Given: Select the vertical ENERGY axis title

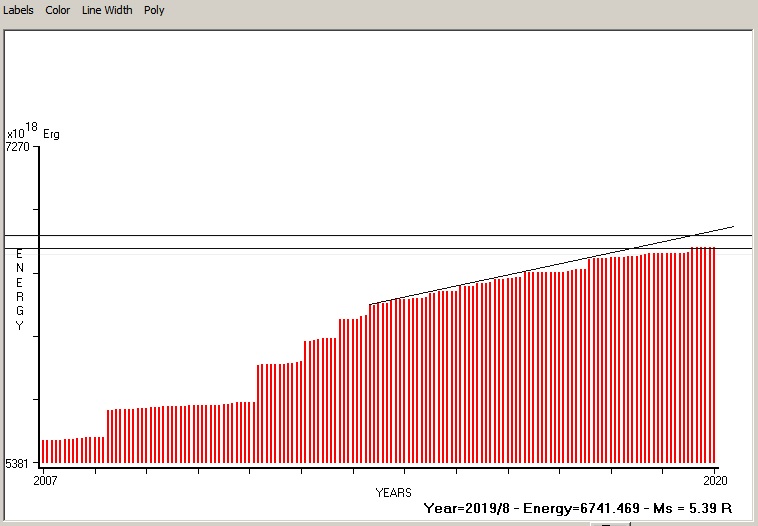Looking at the screenshot, I should pyautogui.click(x=19, y=290).
